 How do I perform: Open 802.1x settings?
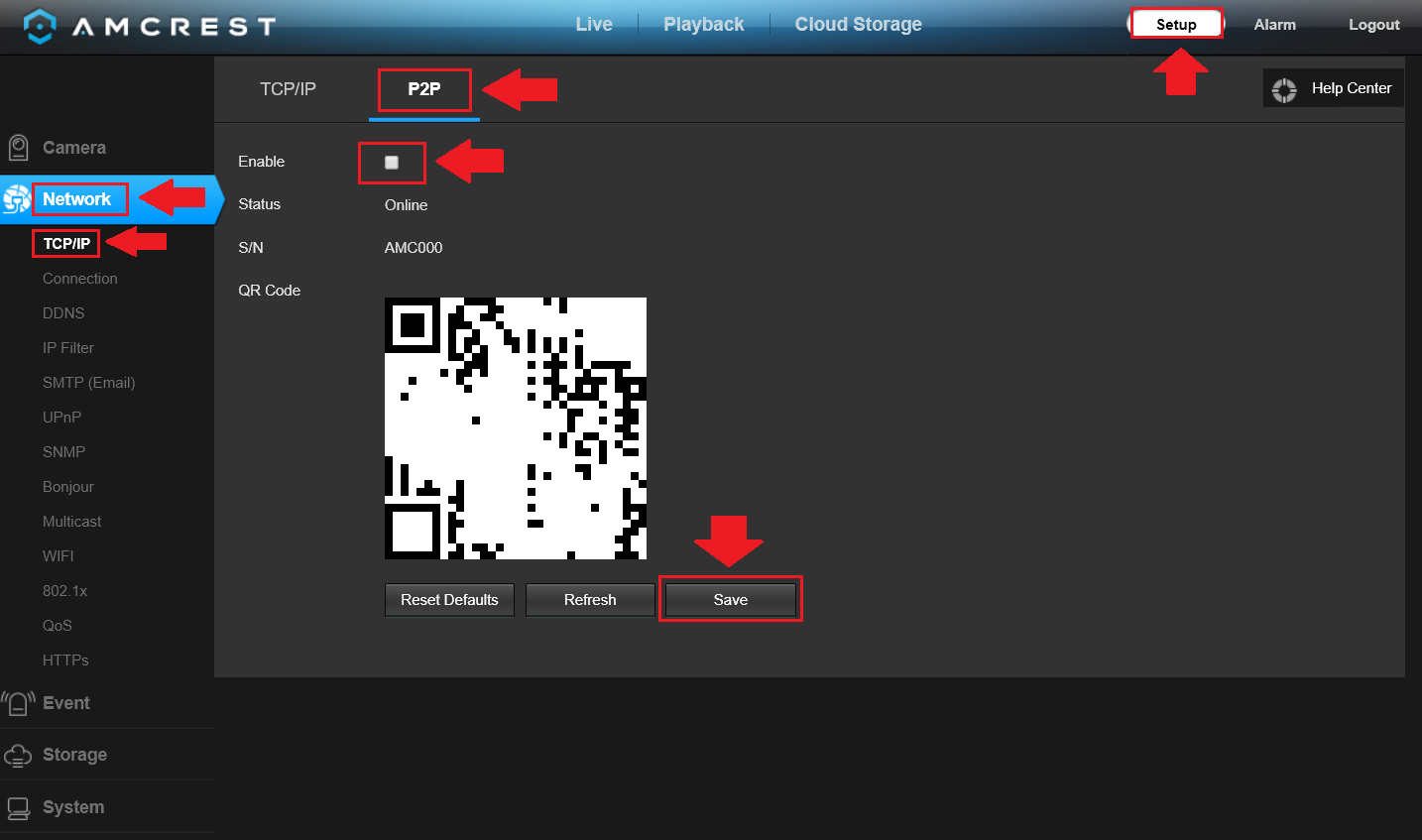click(65, 591)
